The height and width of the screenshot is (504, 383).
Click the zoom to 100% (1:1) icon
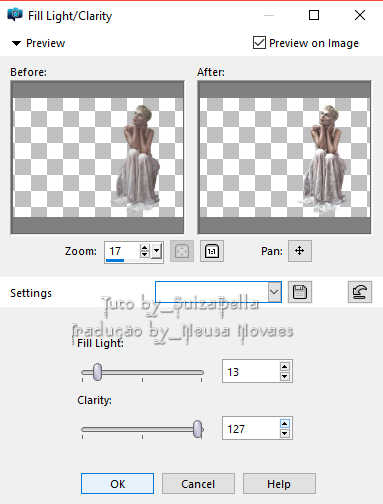pos(212,251)
